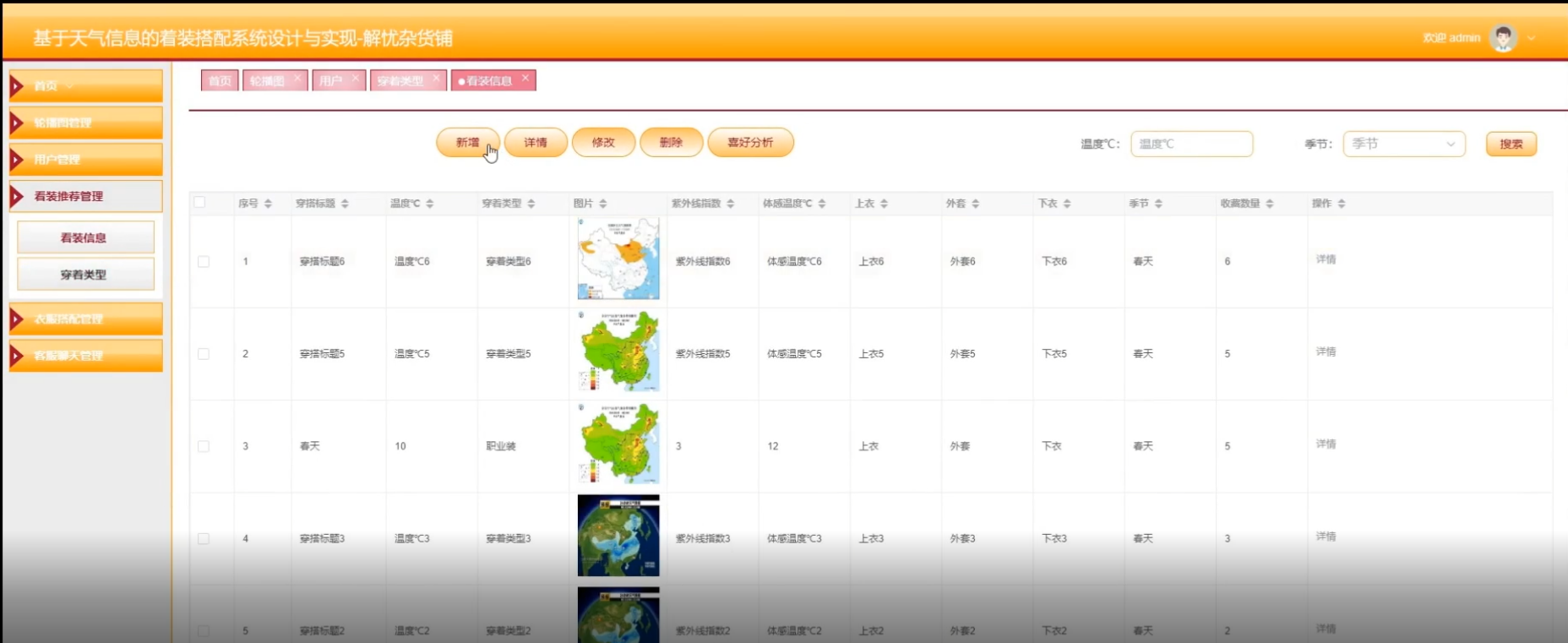Click triangle icon beside 用户管理
Screen dimensions: 1568x643
16,160
